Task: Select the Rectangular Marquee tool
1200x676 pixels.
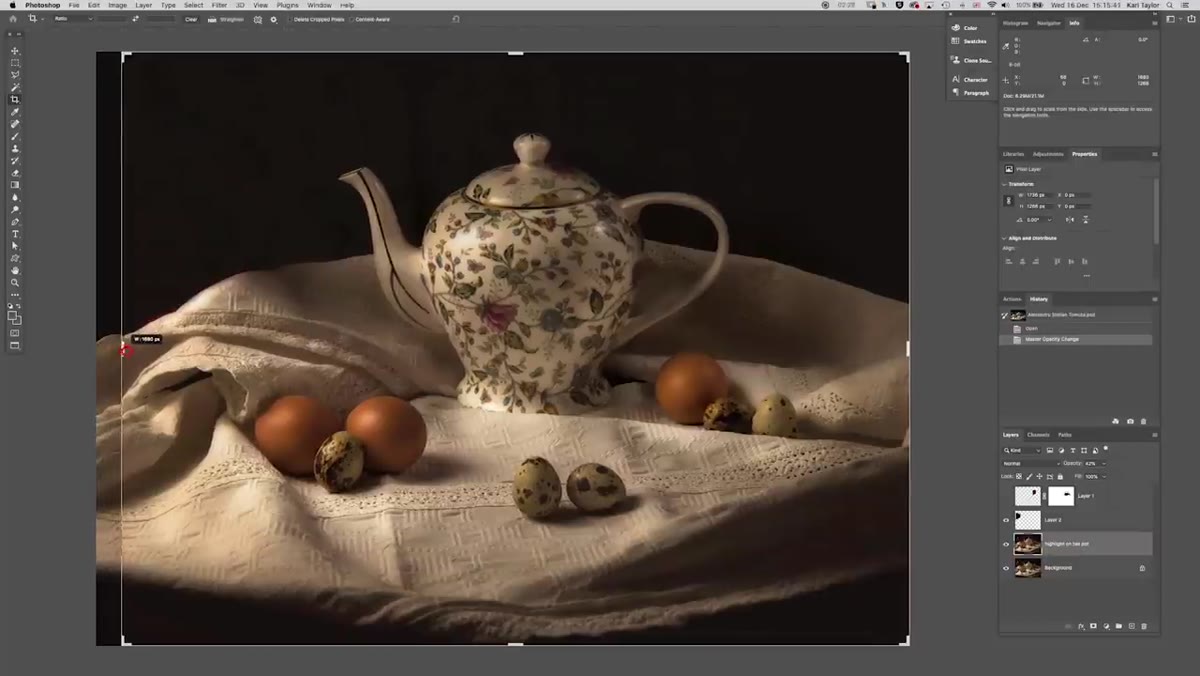Action: (x=15, y=63)
